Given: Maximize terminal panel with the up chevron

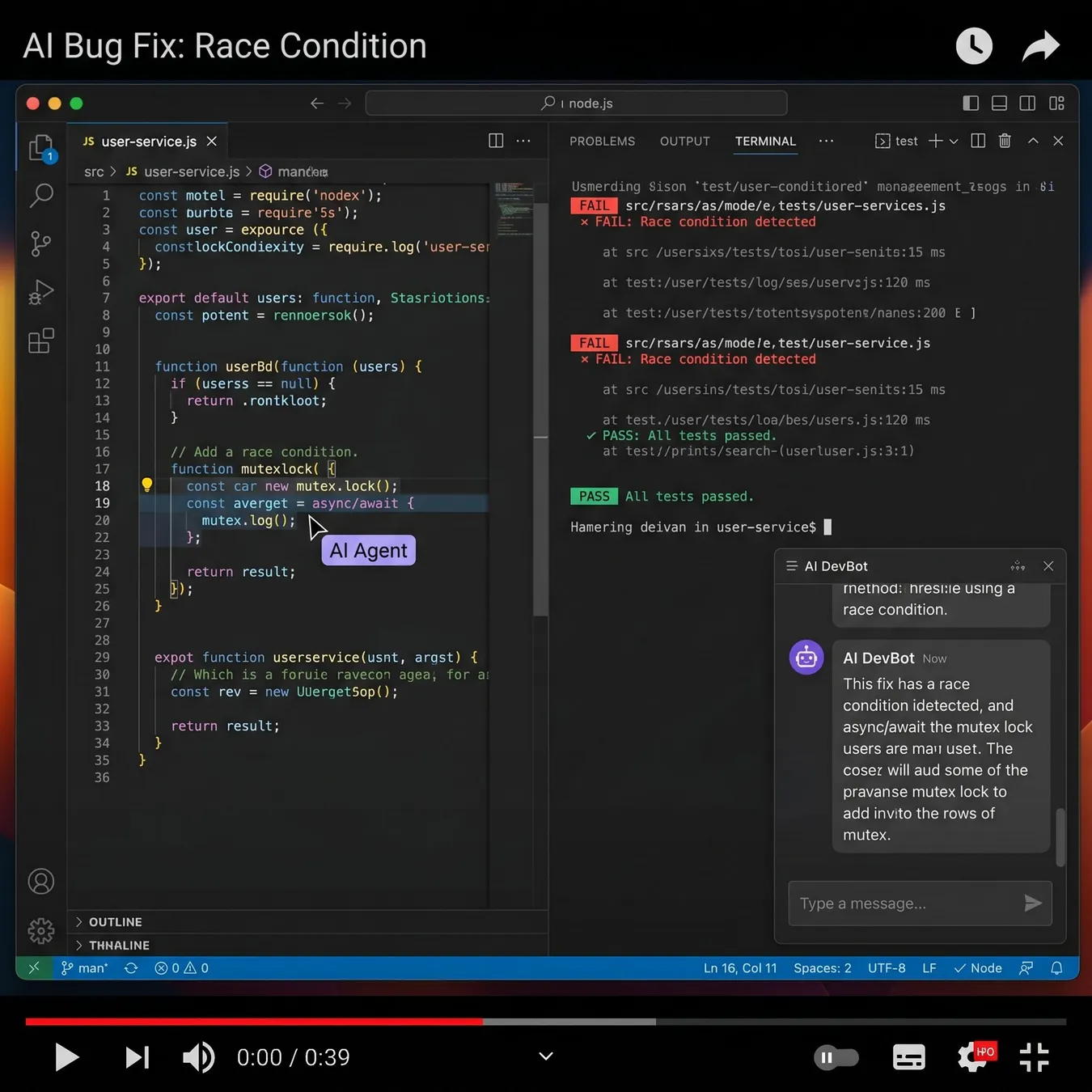Looking at the screenshot, I should [x=1033, y=141].
